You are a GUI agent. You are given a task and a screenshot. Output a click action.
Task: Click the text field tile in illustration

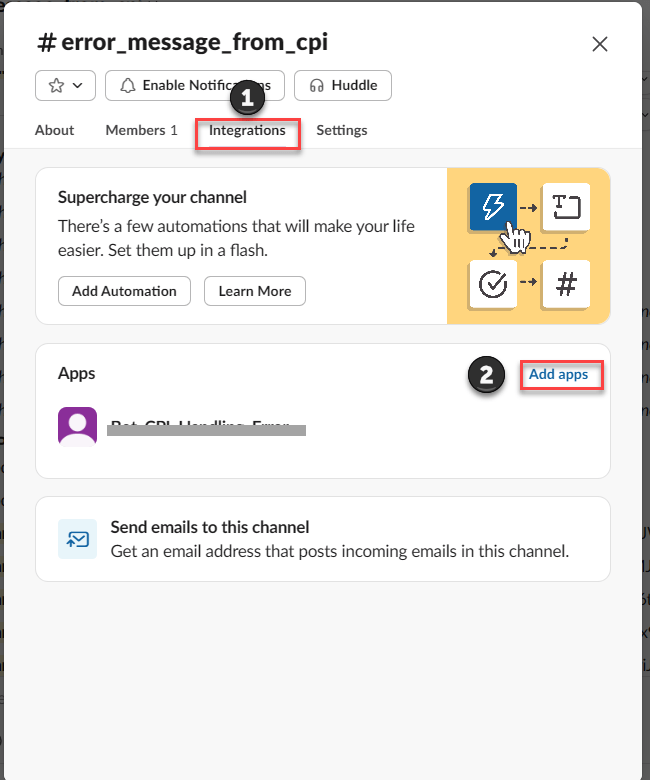566,207
